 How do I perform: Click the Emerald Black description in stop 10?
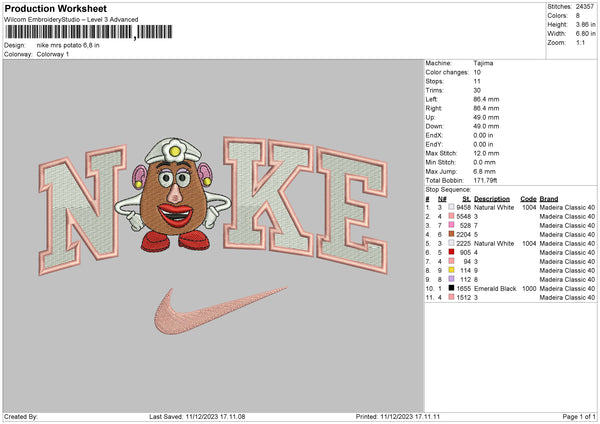coord(495,289)
